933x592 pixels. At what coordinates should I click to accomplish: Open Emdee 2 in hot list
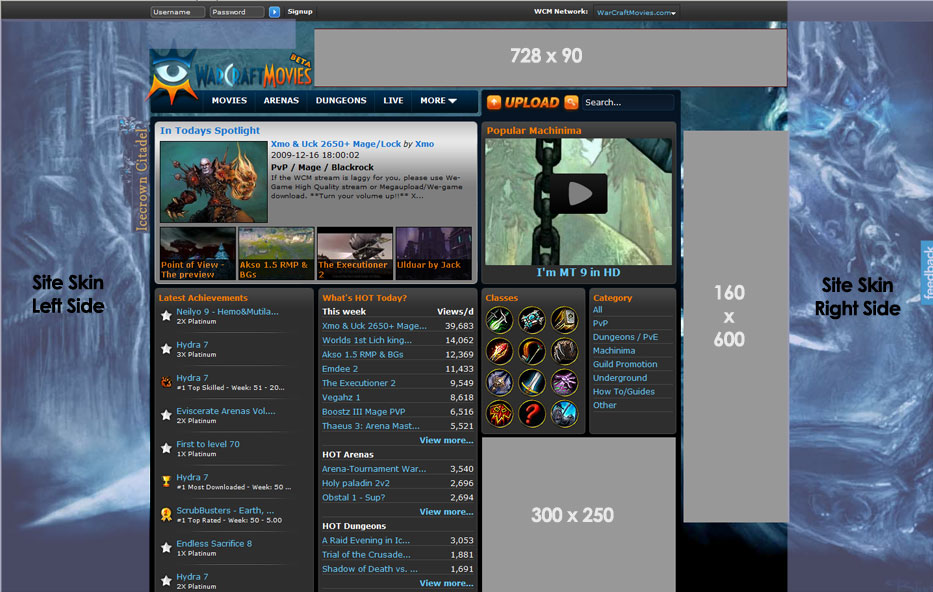pos(340,369)
